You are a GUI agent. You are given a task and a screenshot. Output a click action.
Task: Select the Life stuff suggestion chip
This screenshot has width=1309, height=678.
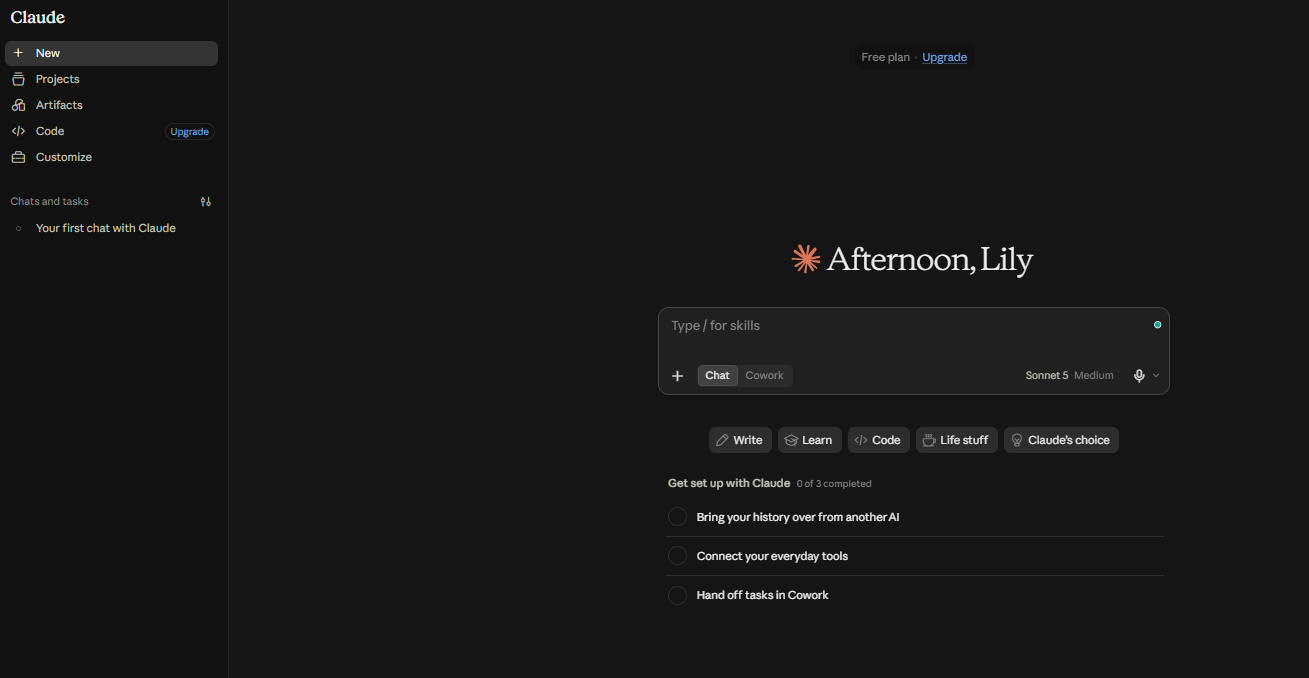957,440
